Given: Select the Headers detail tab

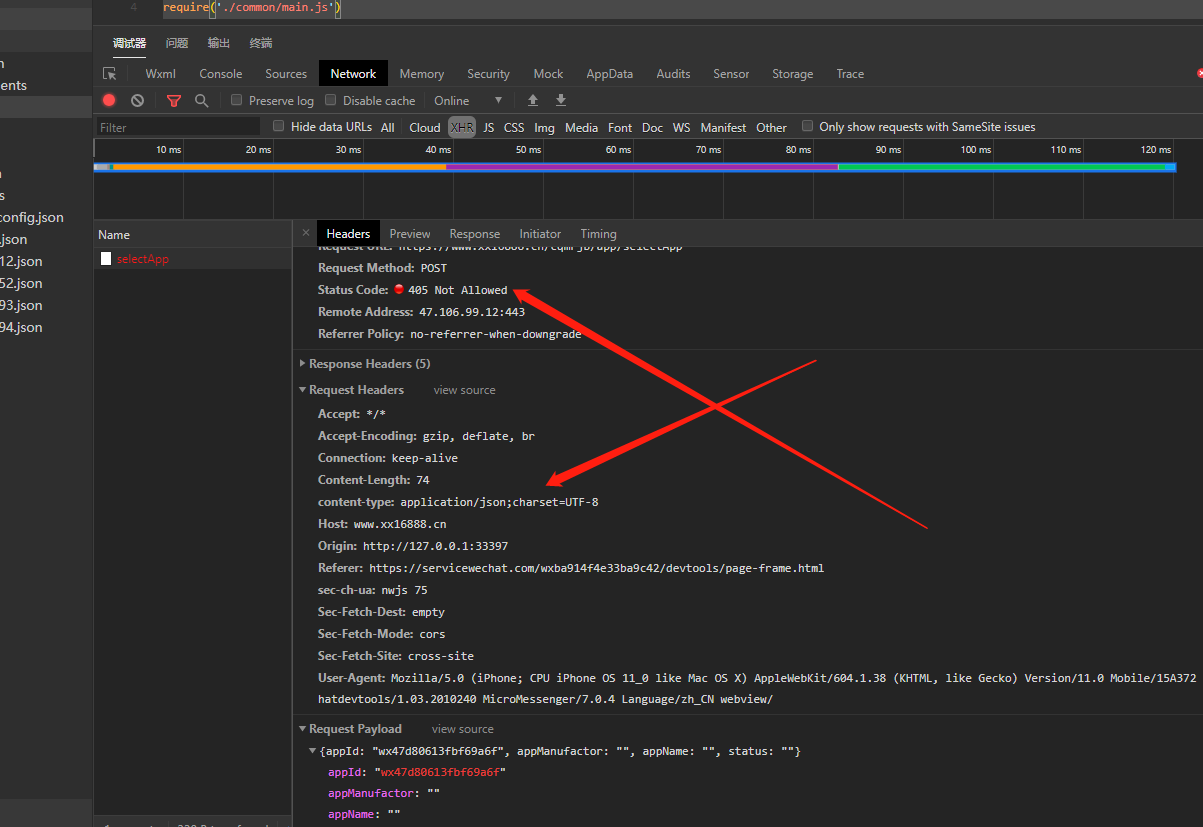Looking at the screenshot, I should pyautogui.click(x=348, y=234).
